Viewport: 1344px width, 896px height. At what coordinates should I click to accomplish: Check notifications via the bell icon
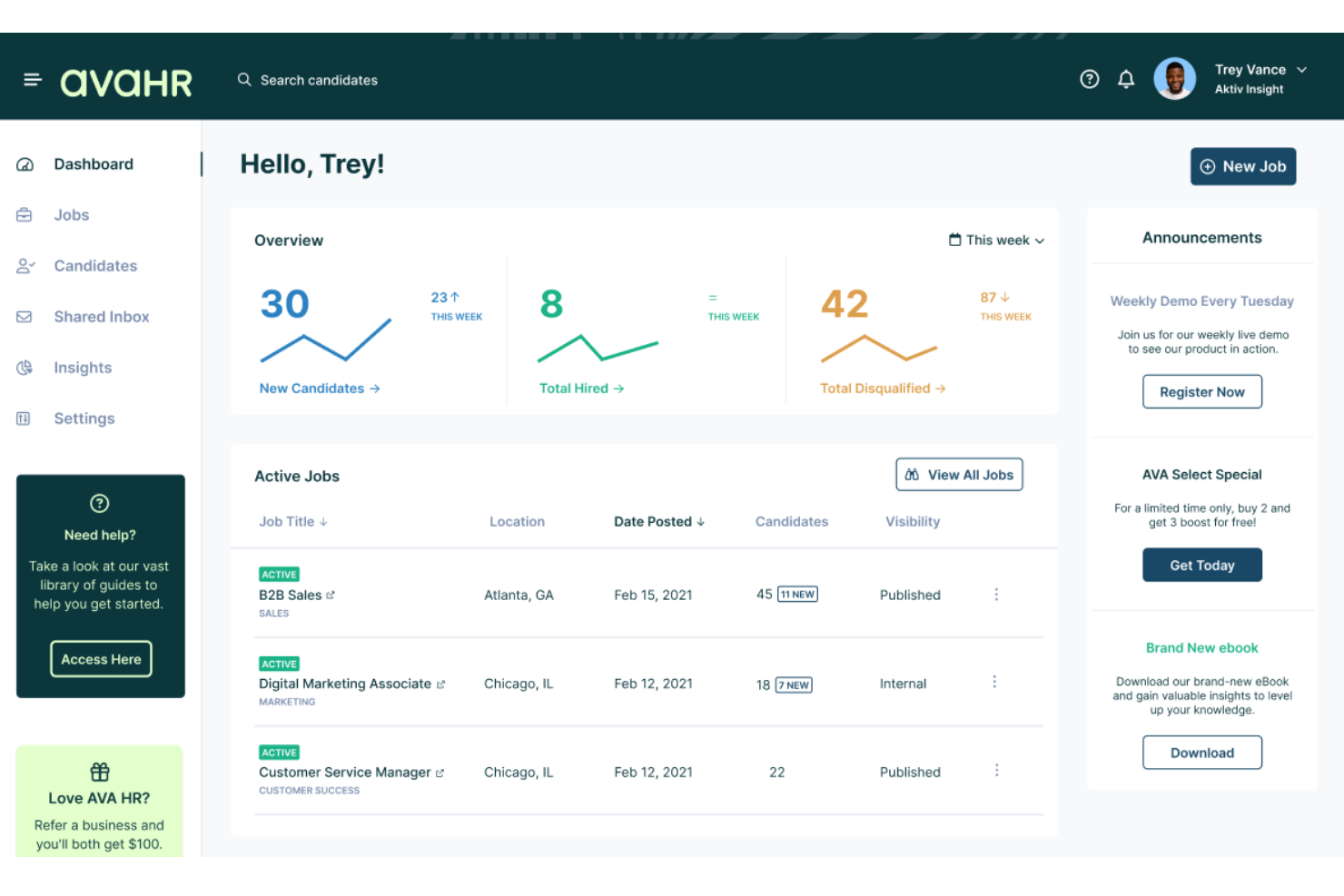click(1126, 79)
